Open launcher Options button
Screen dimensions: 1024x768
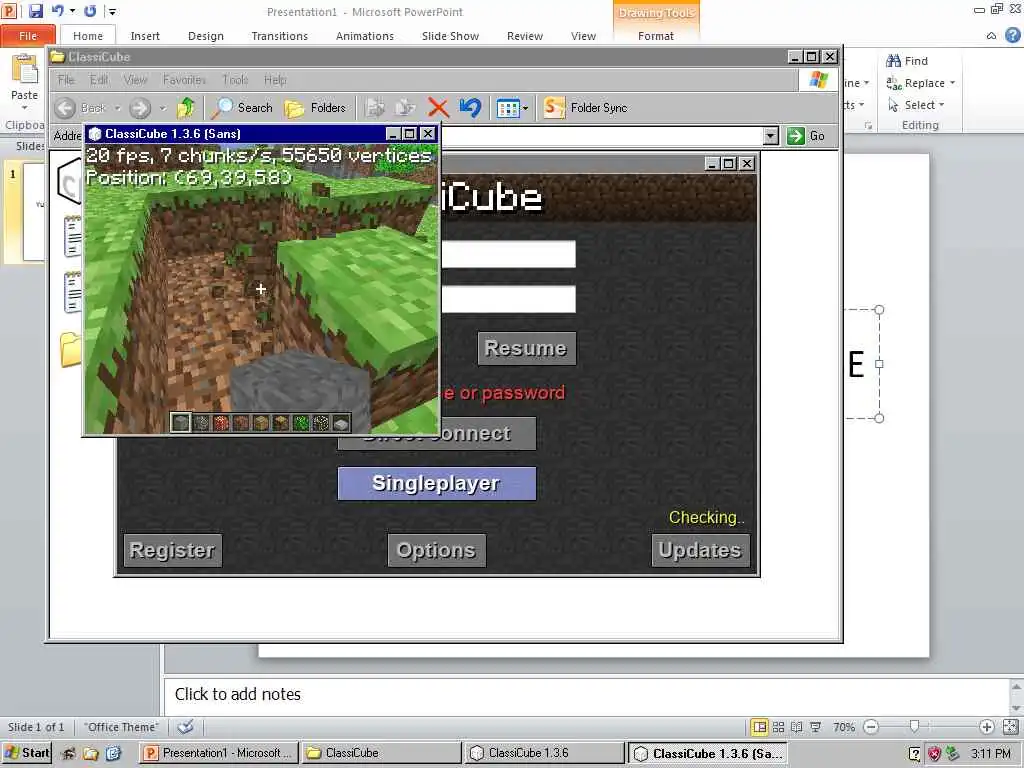pos(436,550)
